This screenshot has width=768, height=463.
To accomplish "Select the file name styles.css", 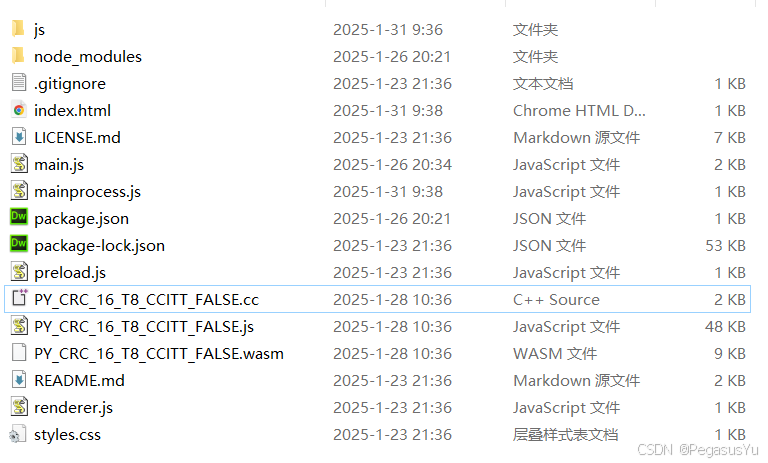I will (x=67, y=435).
